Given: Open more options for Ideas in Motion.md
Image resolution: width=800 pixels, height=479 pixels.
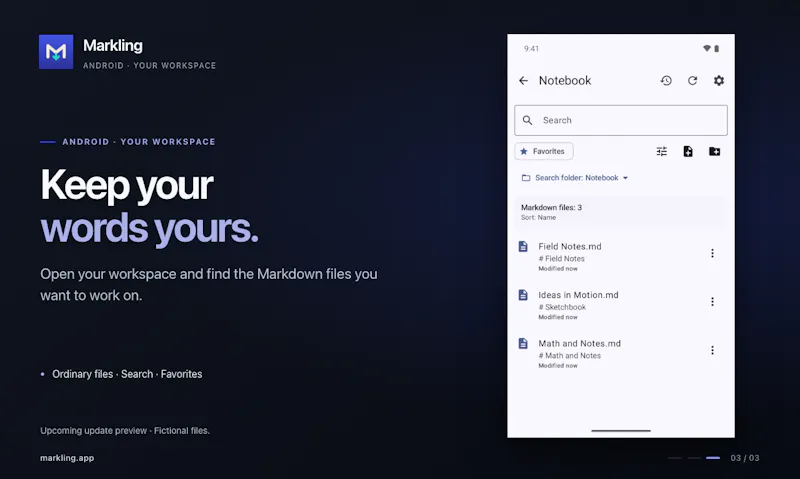Looking at the screenshot, I should 712,302.
